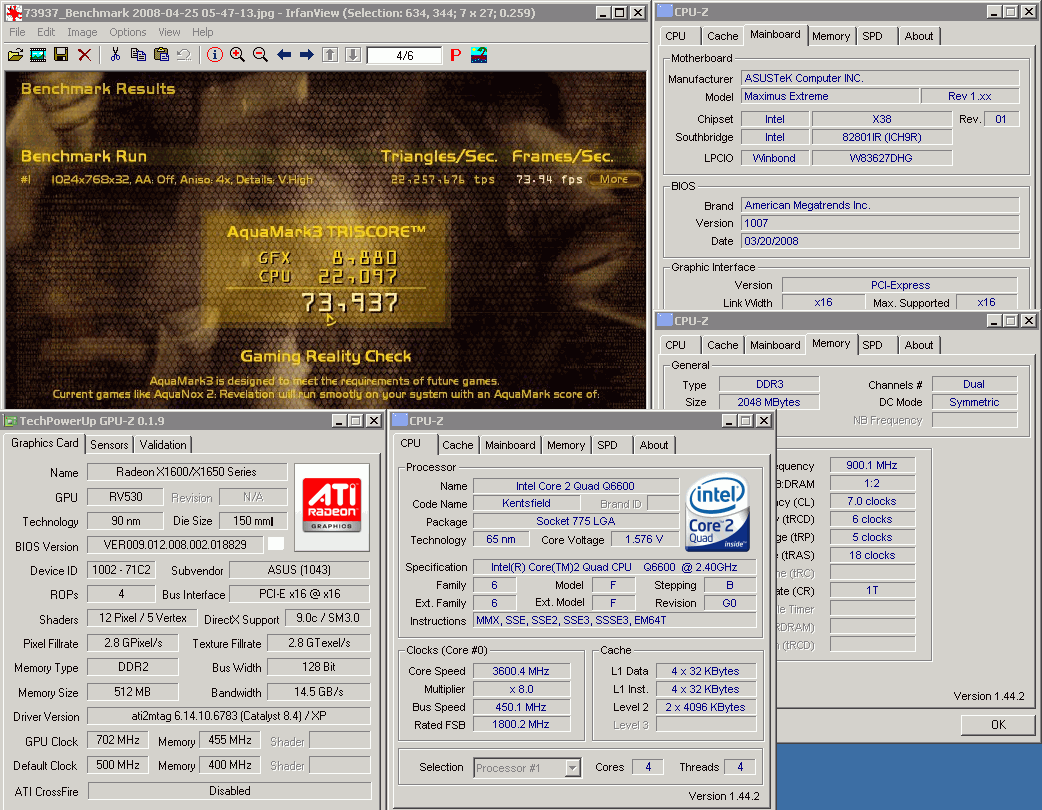Click the ATI CrossFire Disabled field
Image resolution: width=1042 pixels, height=810 pixels.
(229, 791)
